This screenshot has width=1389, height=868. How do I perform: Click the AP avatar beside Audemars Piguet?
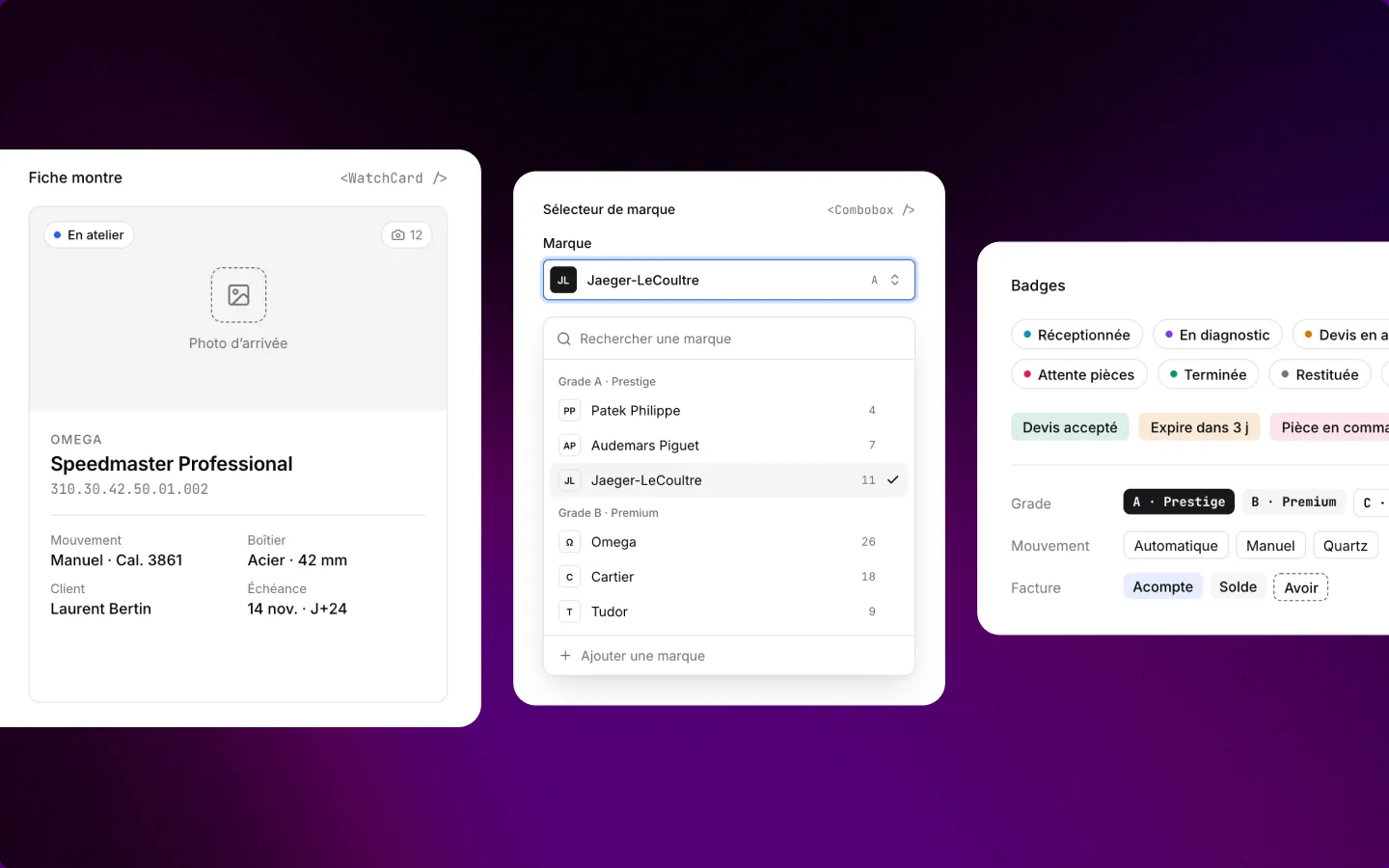(570, 446)
